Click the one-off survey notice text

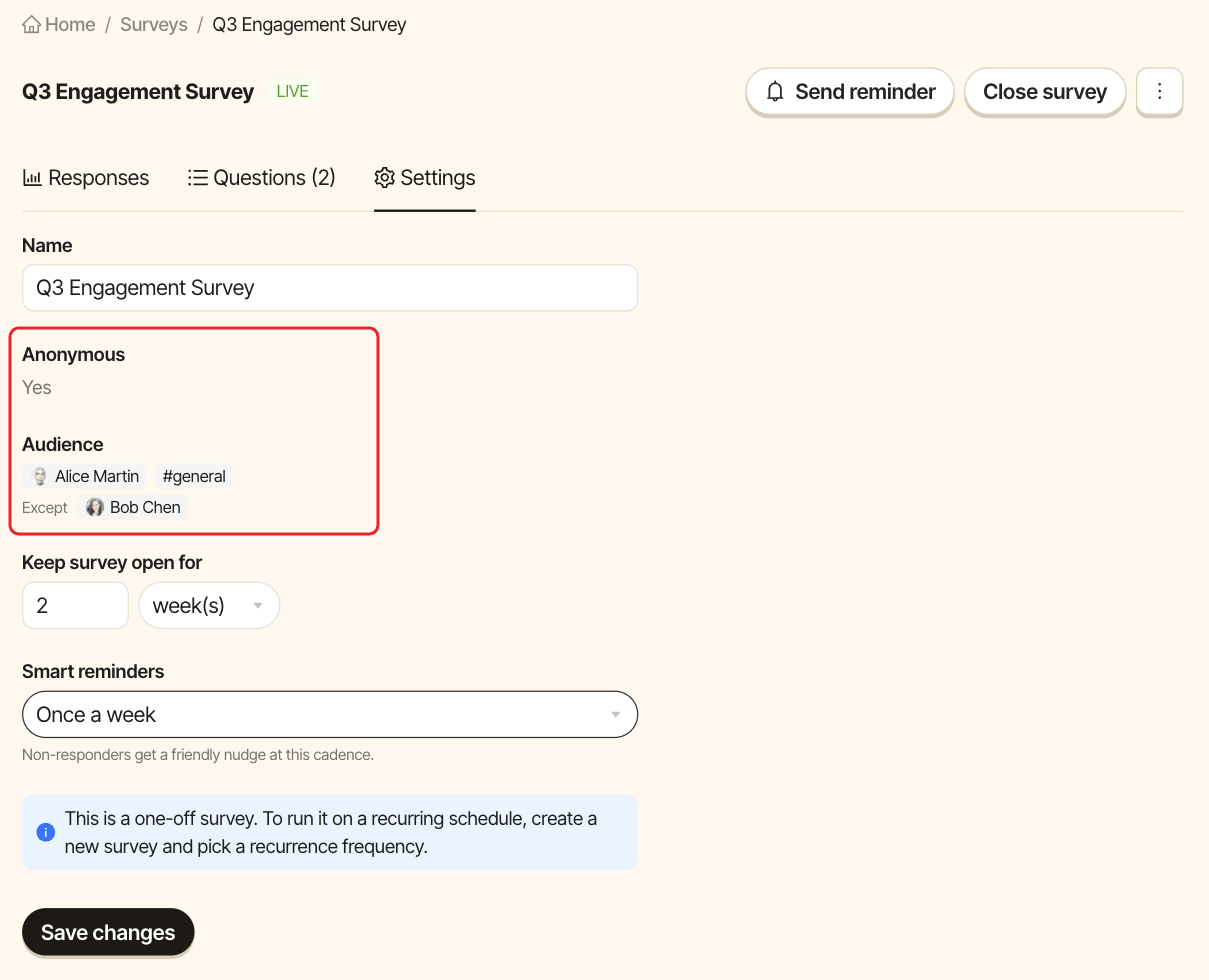point(331,832)
